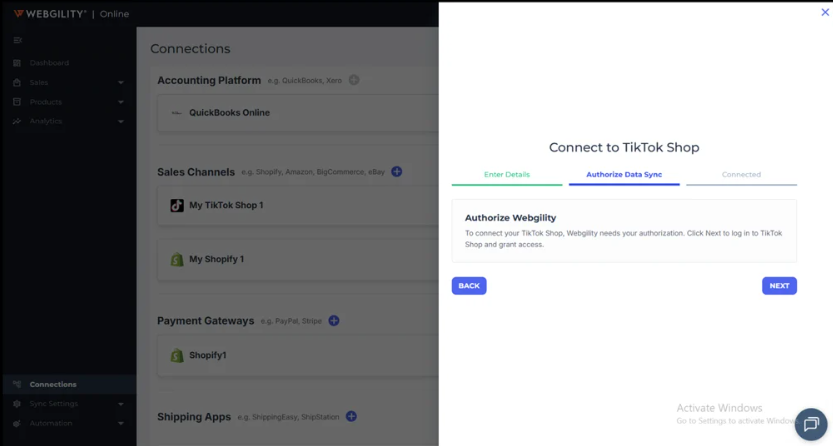Click the Connect to TikTok Shop title
The height and width of the screenshot is (446, 833).
point(624,147)
